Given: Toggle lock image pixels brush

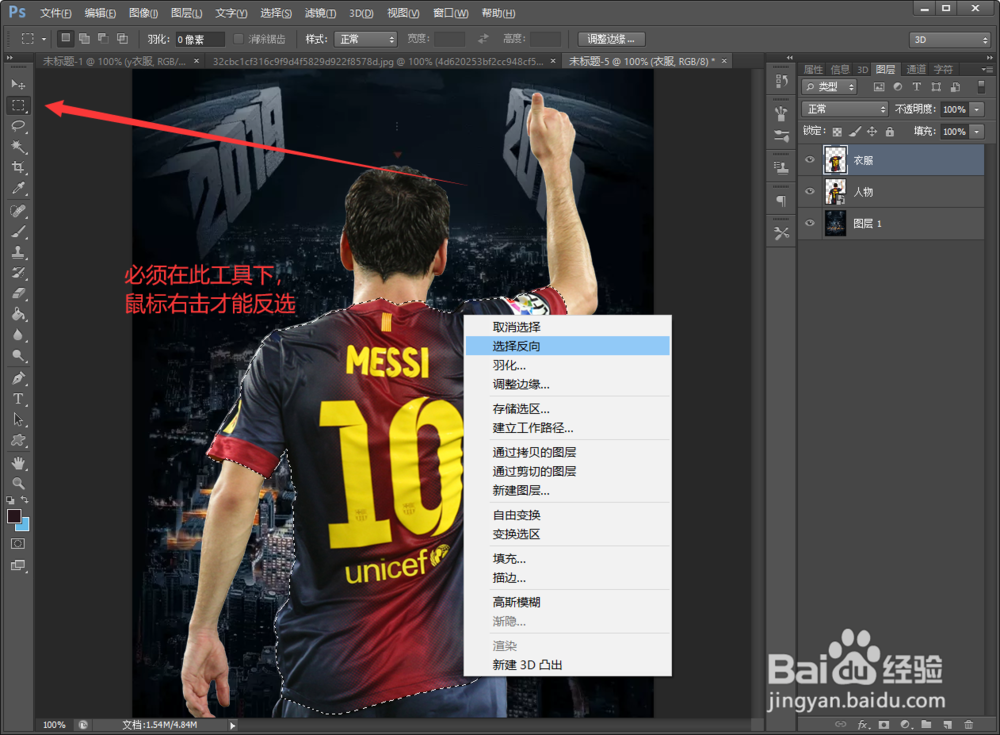Looking at the screenshot, I should (x=855, y=131).
